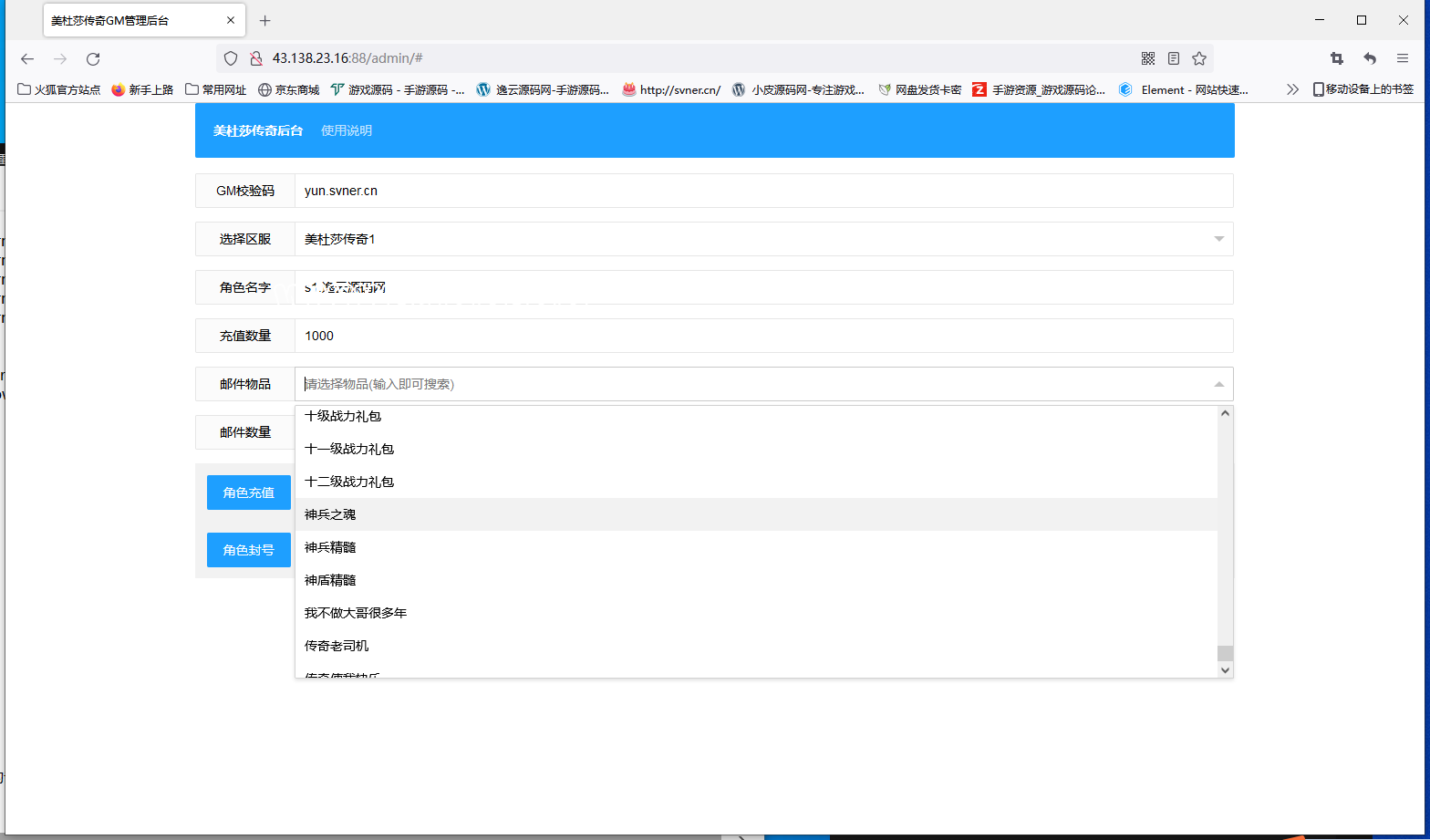Image resolution: width=1430 pixels, height=840 pixels.
Task: Maximize the browser window
Action: [1362, 20]
